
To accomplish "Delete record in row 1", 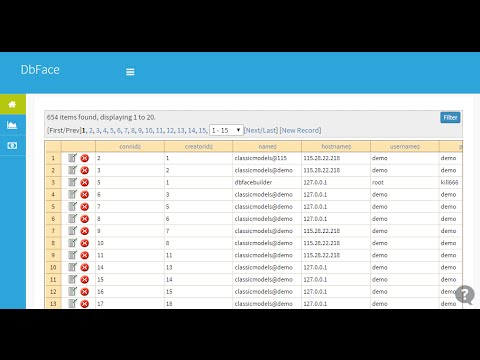I will click(x=85, y=158).
